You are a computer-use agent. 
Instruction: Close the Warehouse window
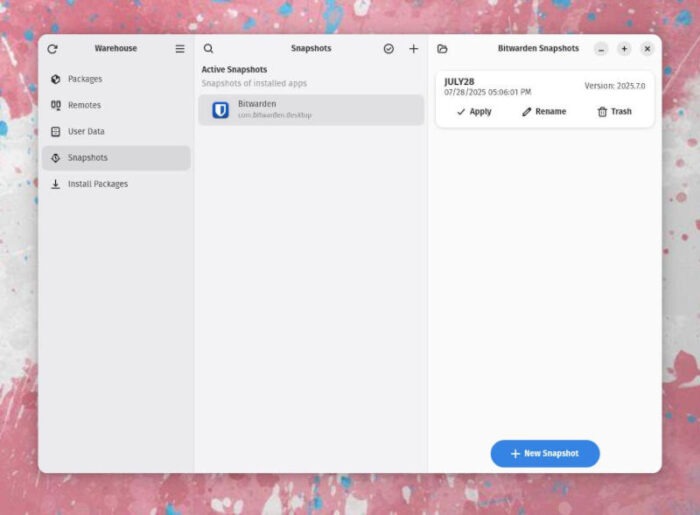(x=647, y=49)
